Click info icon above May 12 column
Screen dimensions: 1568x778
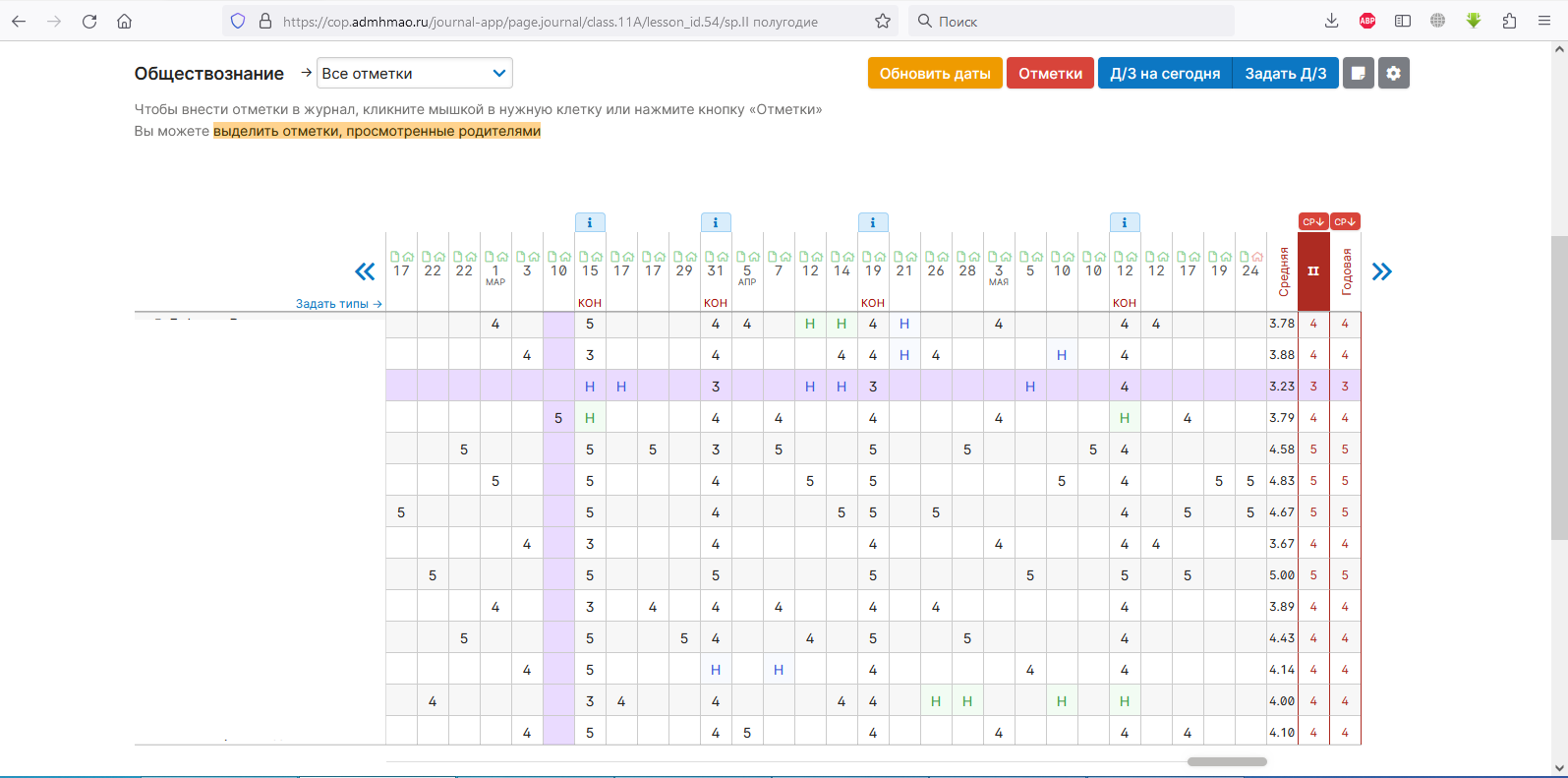point(1125,222)
